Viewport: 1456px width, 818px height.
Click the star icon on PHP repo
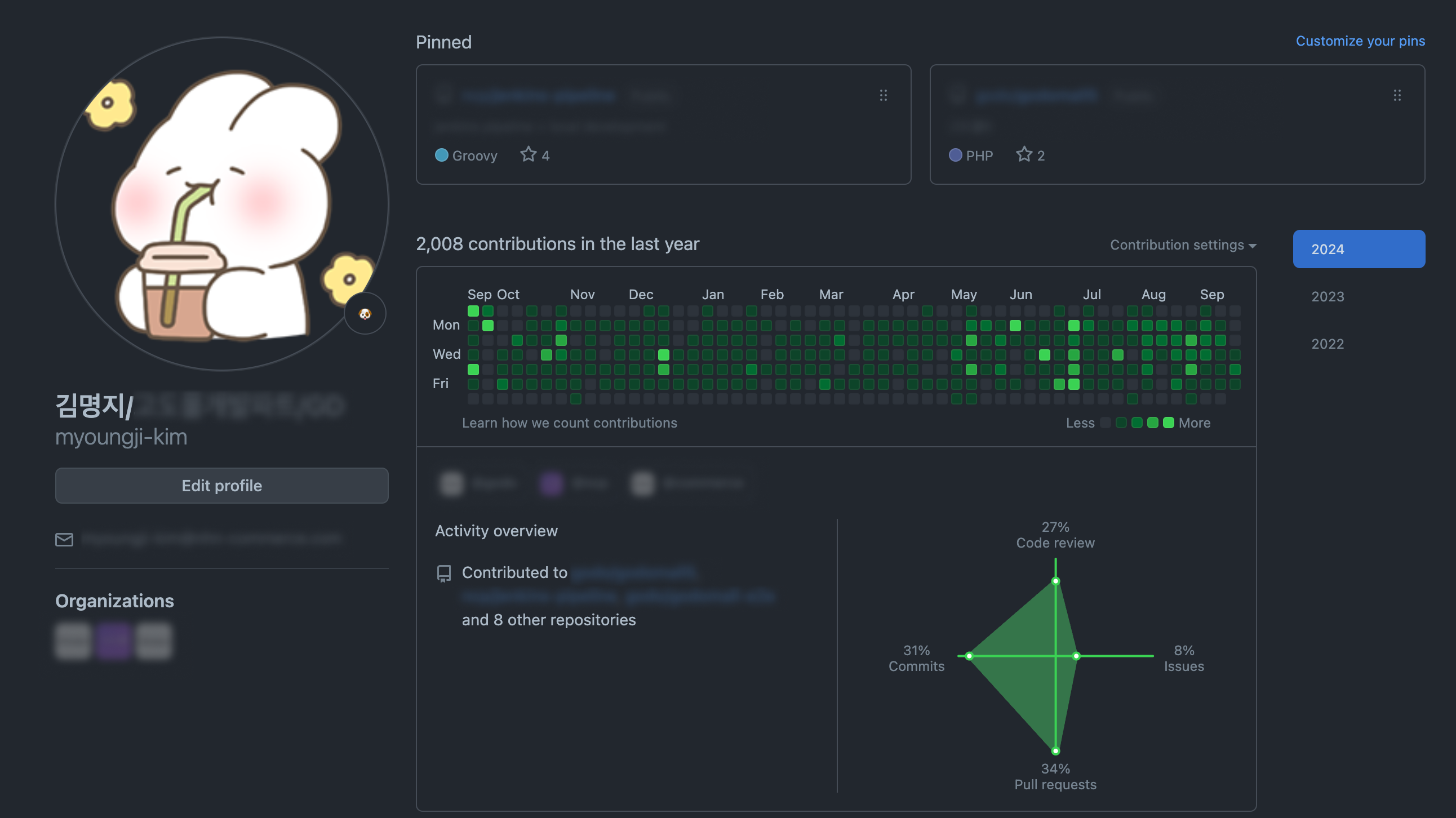point(1024,154)
